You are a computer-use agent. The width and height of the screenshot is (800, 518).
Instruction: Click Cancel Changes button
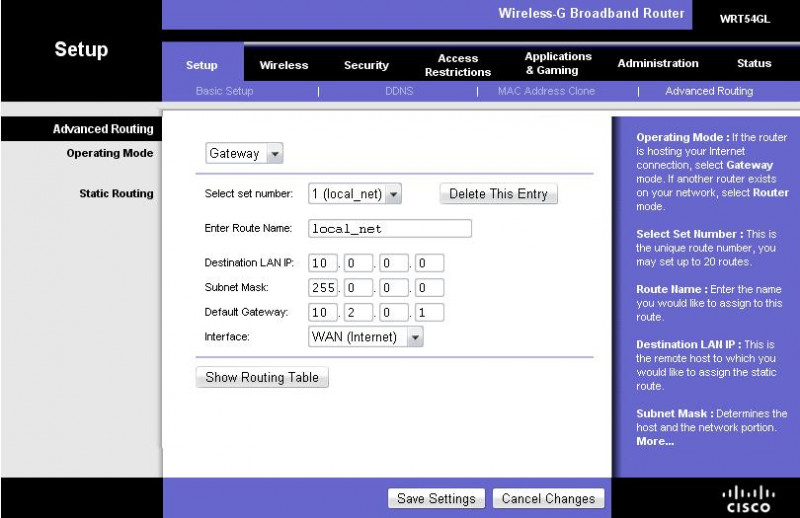point(548,499)
